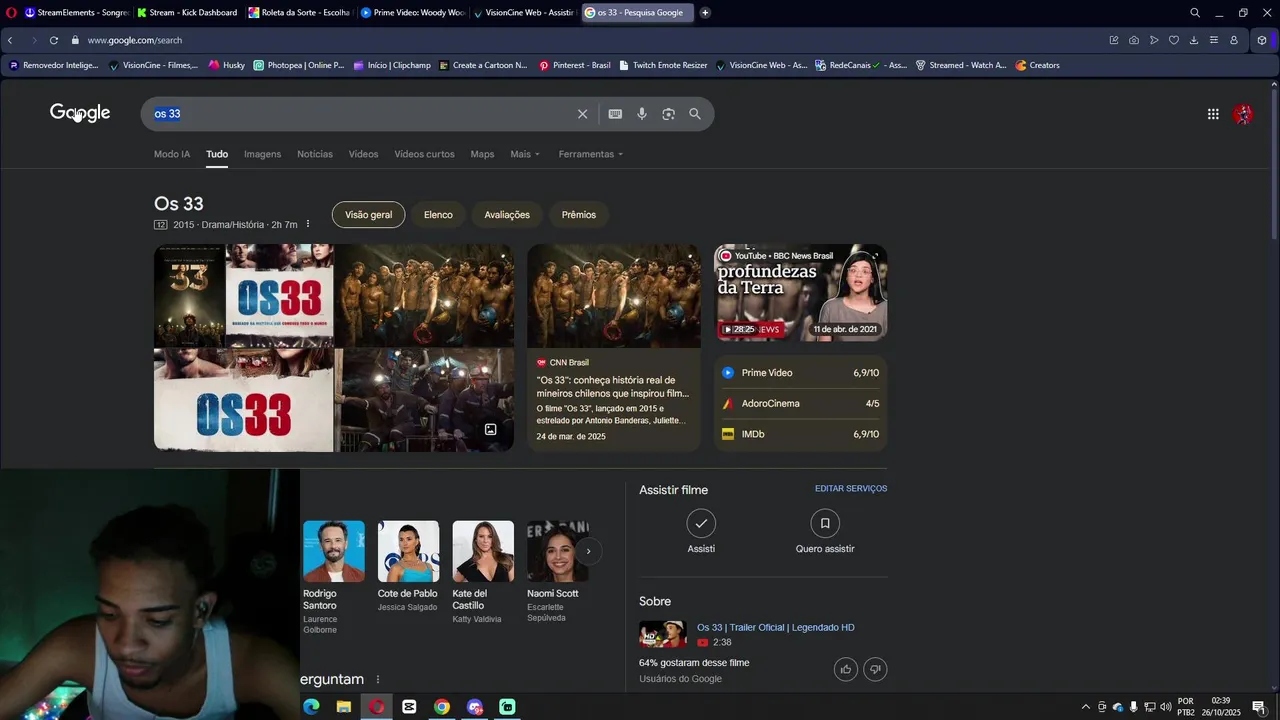This screenshot has height=720, width=1280.
Task: Go to Google home via the logo
Action: click(x=80, y=113)
